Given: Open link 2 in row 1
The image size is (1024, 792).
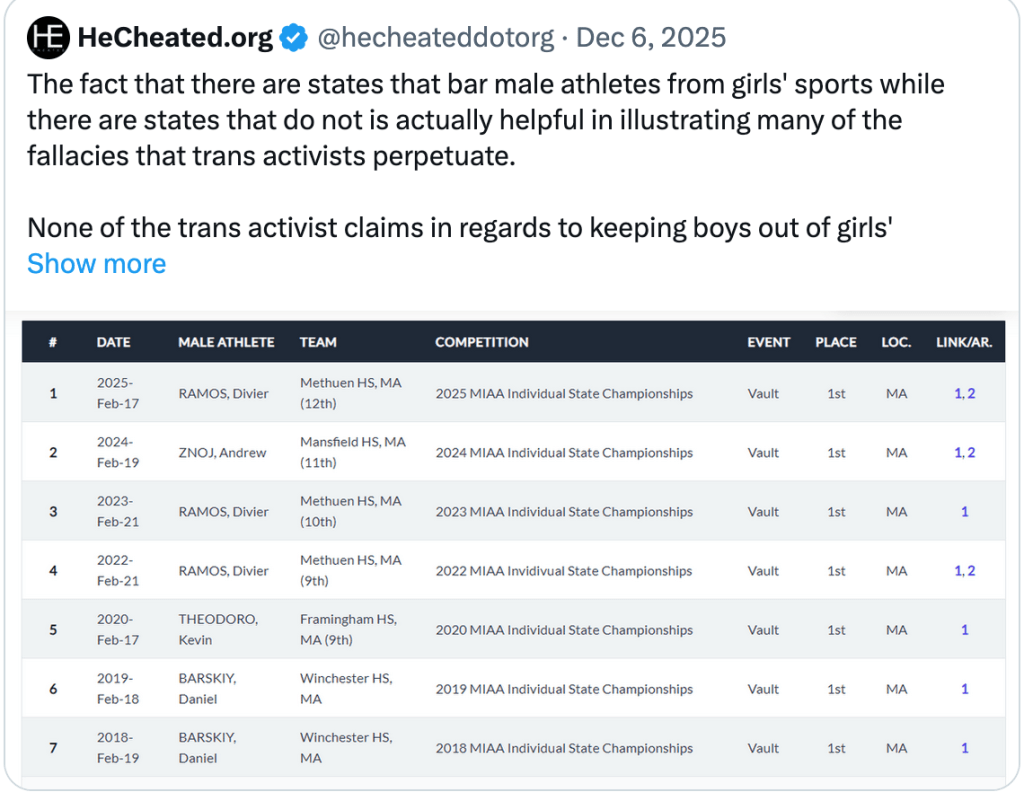Looking at the screenshot, I should tap(971, 393).
